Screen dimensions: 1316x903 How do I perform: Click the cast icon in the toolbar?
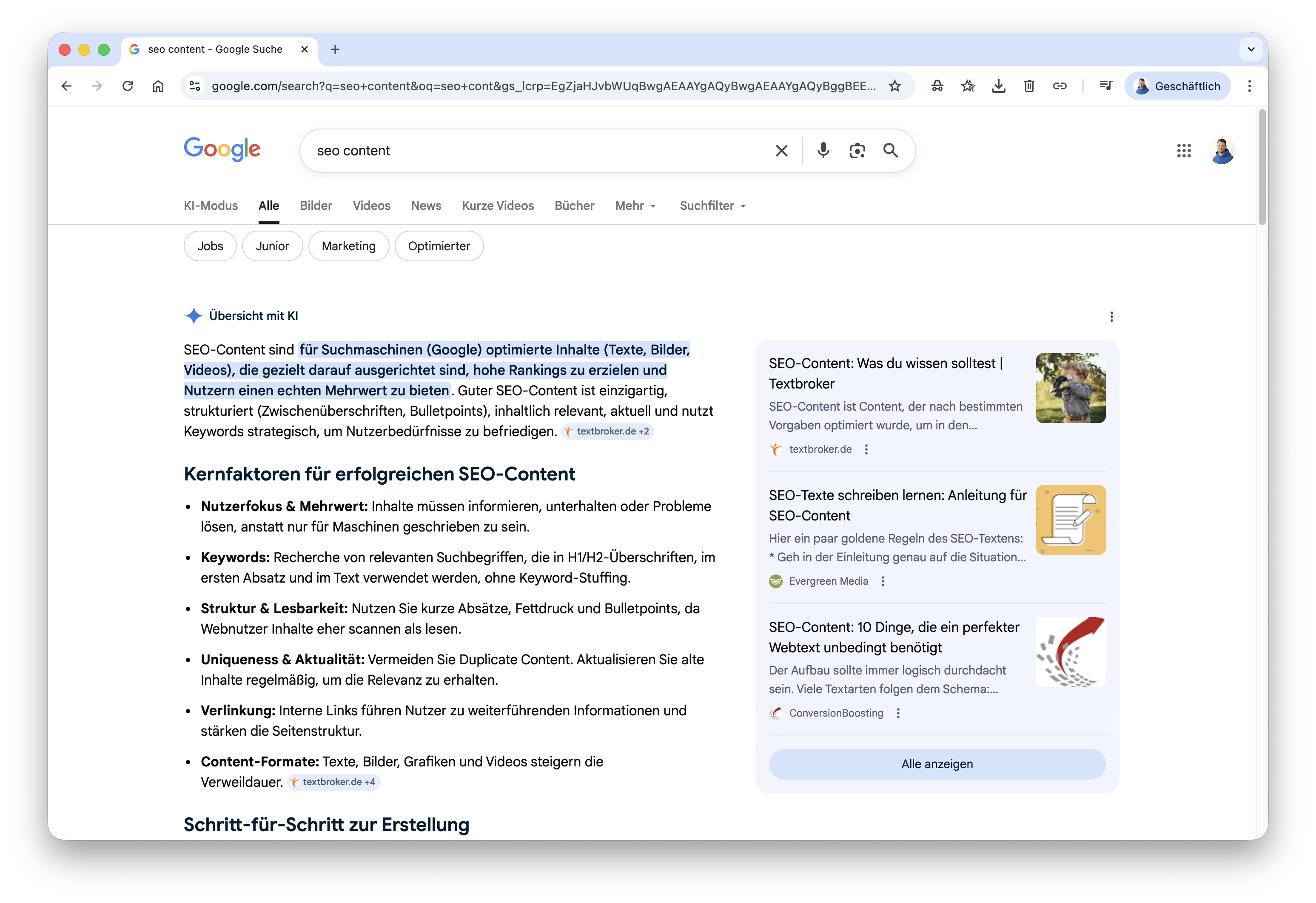937,86
